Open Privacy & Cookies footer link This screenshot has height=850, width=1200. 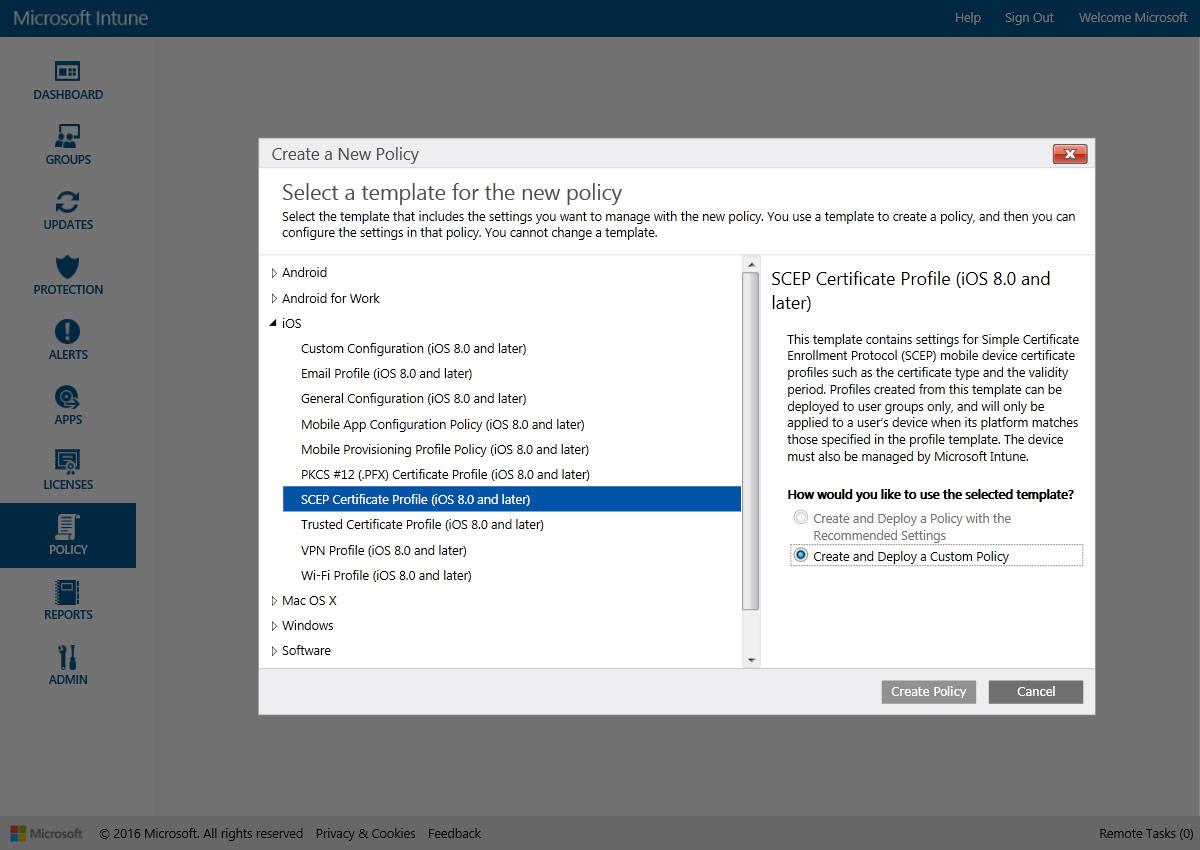click(x=365, y=833)
